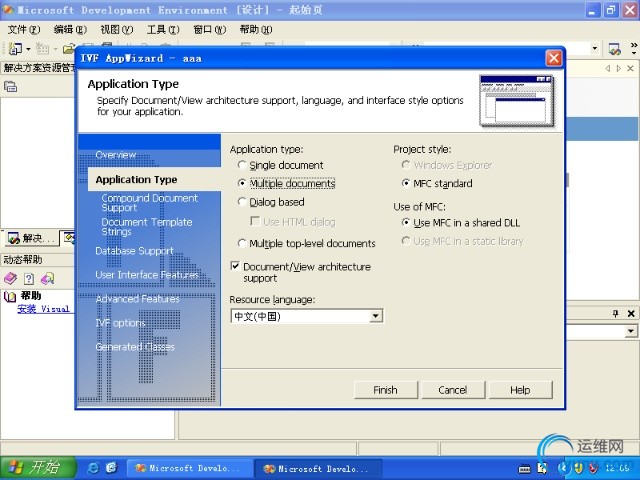
Task: Close the start page document tab with X
Action: click(631, 69)
